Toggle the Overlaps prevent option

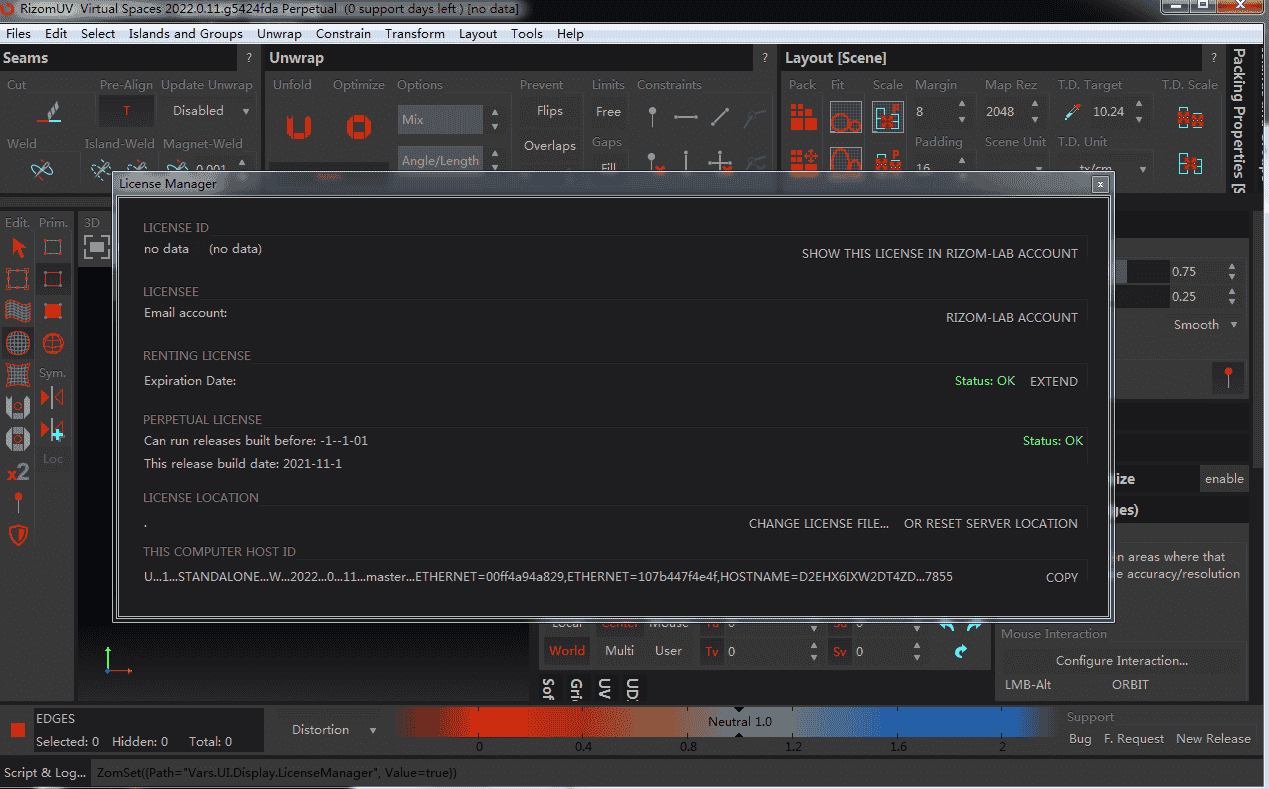click(549, 146)
